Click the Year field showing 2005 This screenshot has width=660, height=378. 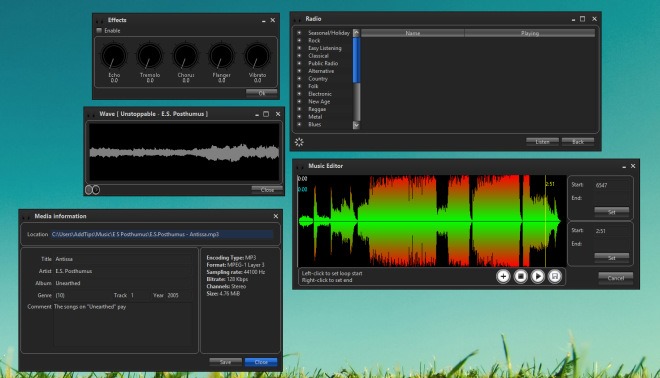tap(179, 295)
